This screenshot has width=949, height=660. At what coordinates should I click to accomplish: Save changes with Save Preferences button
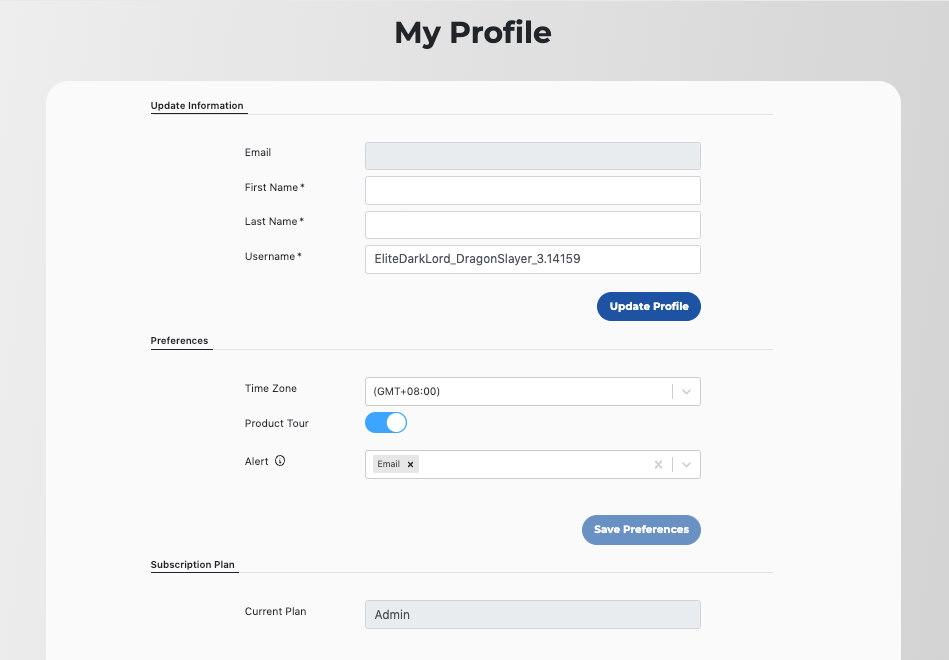641,530
